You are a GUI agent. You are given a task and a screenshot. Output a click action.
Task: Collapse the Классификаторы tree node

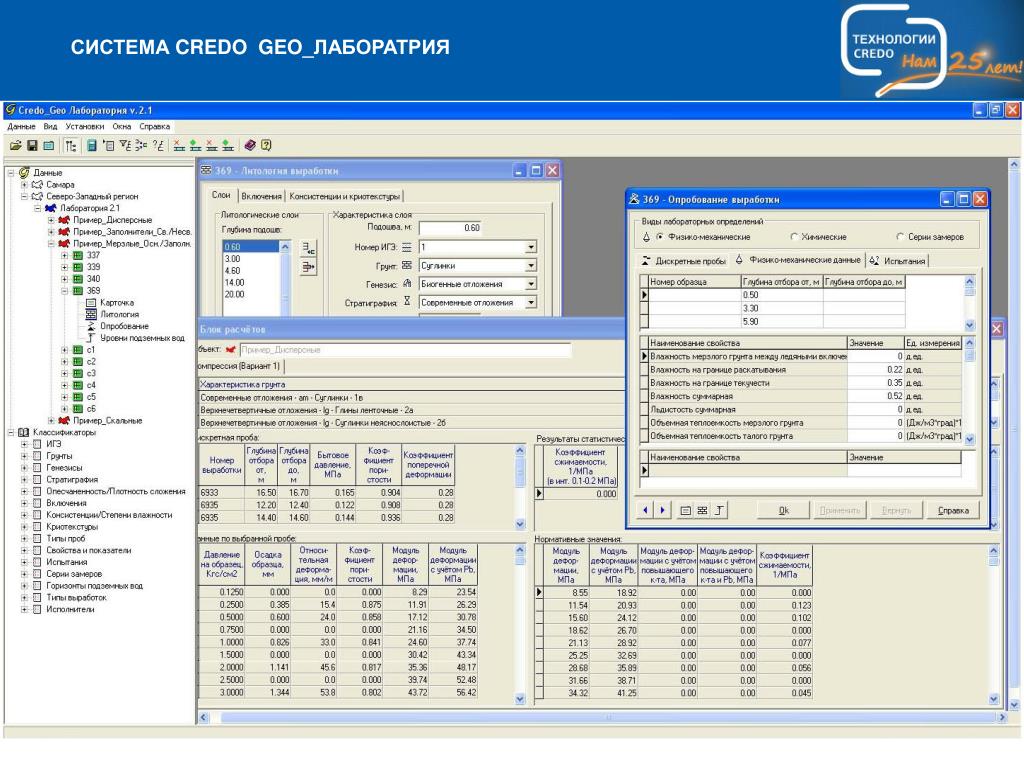click(11, 432)
